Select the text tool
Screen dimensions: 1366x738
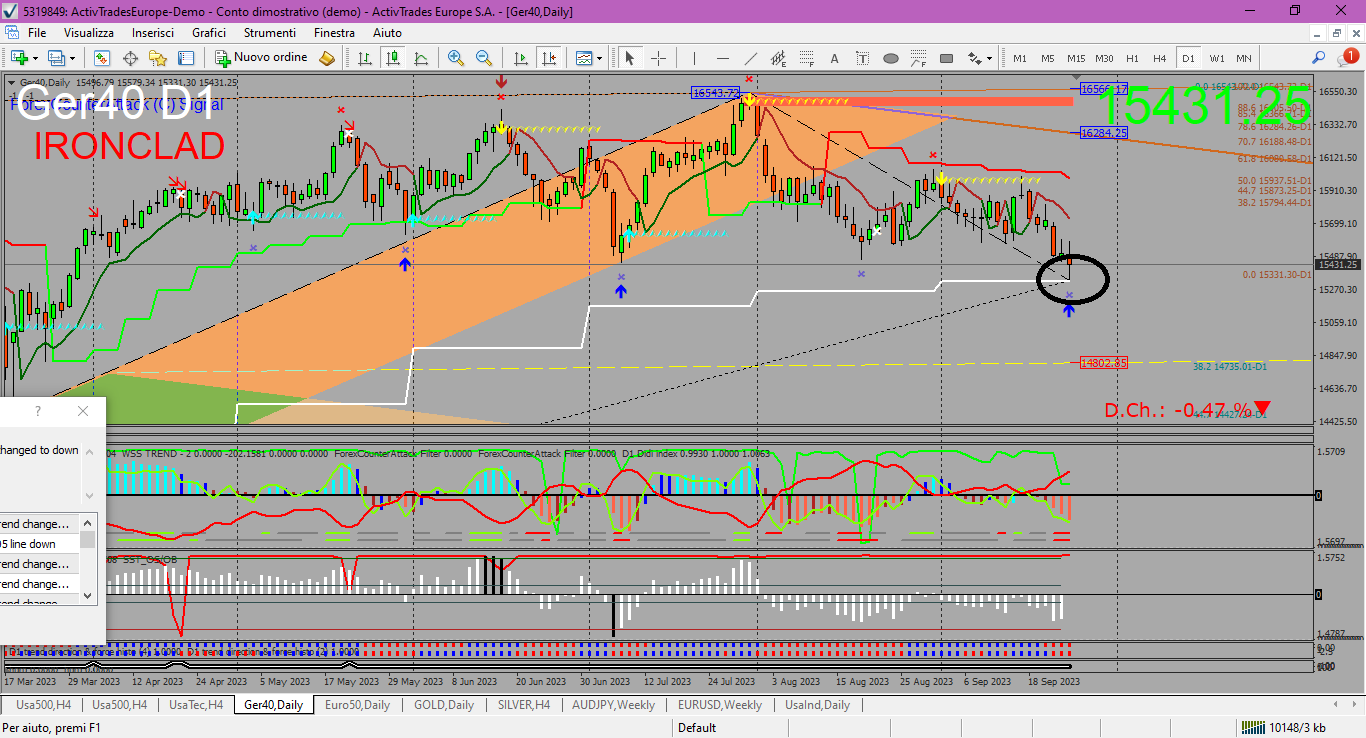835,58
